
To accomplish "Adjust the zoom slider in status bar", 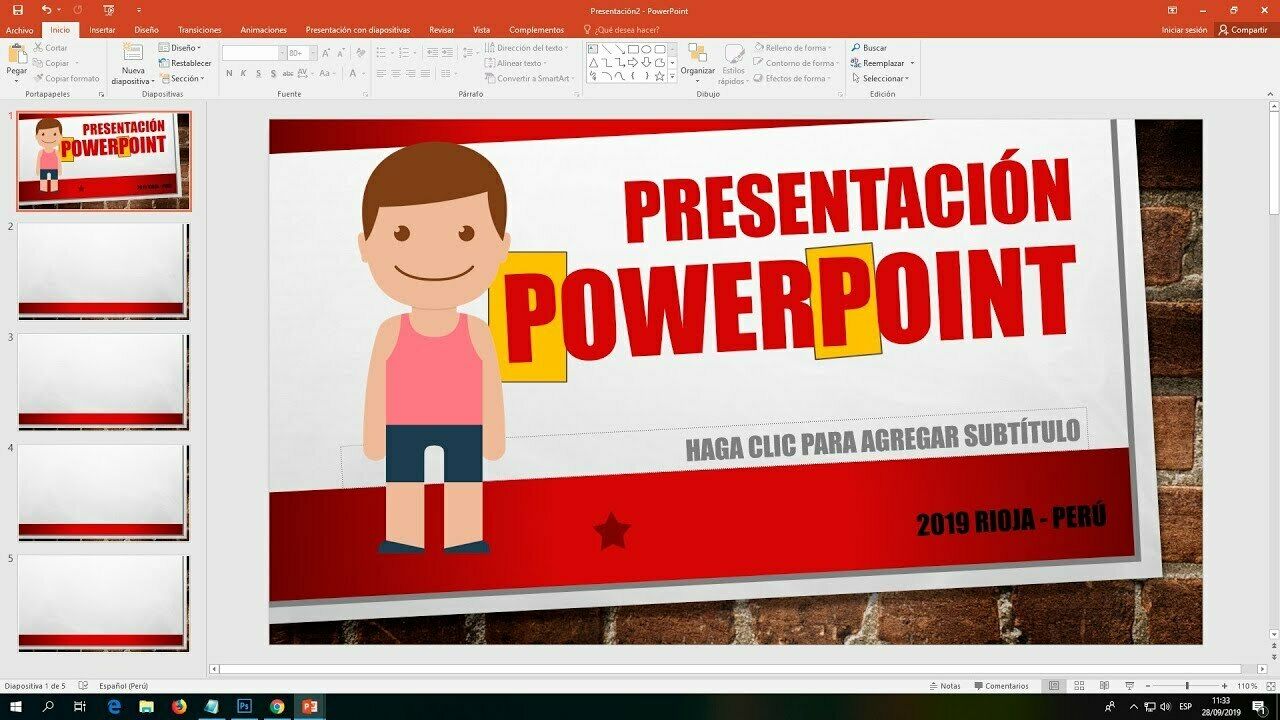I will coord(1187,686).
